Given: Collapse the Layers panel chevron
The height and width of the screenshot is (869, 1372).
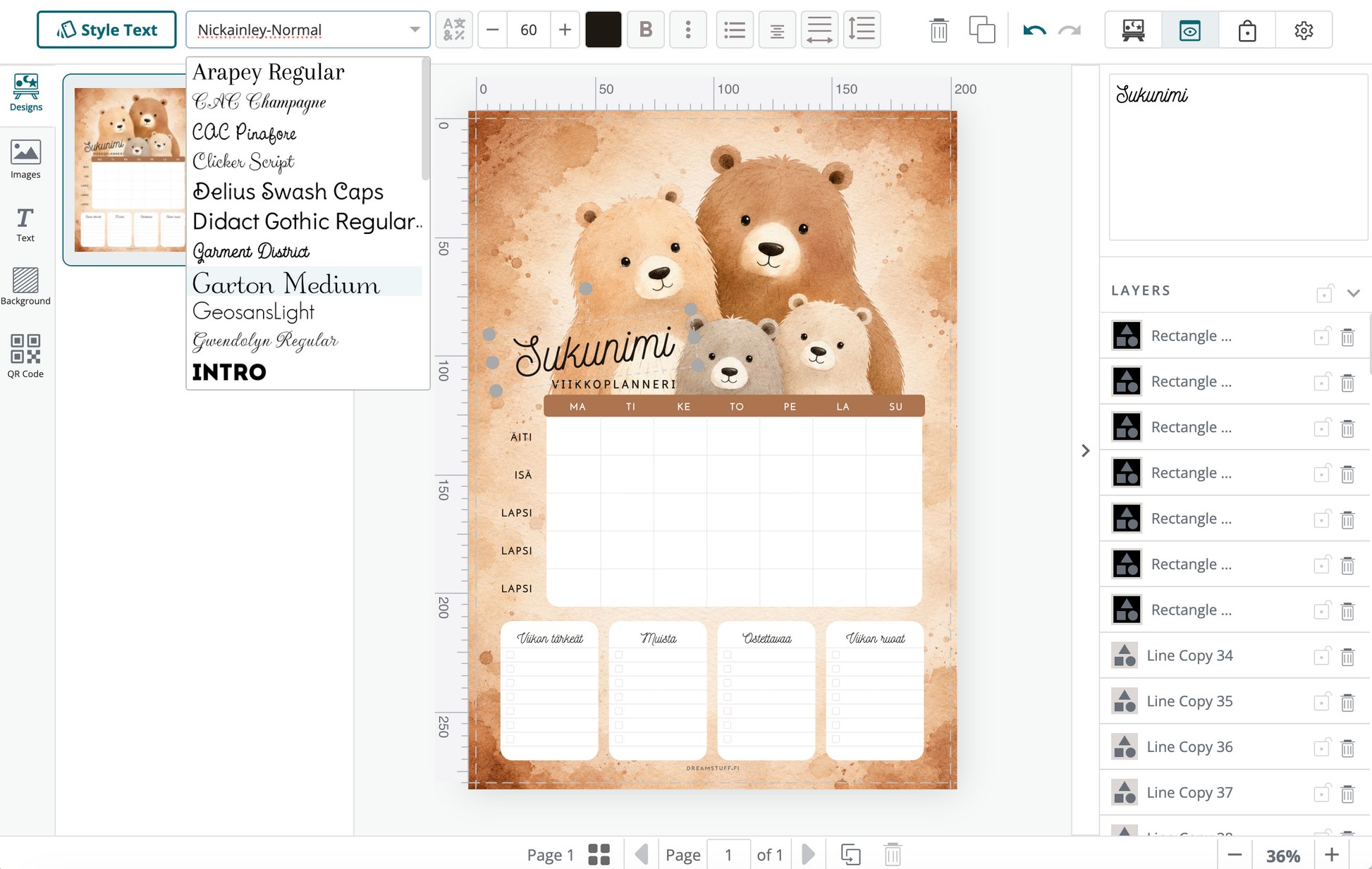Looking at the screenshot, I should 1353,292.
